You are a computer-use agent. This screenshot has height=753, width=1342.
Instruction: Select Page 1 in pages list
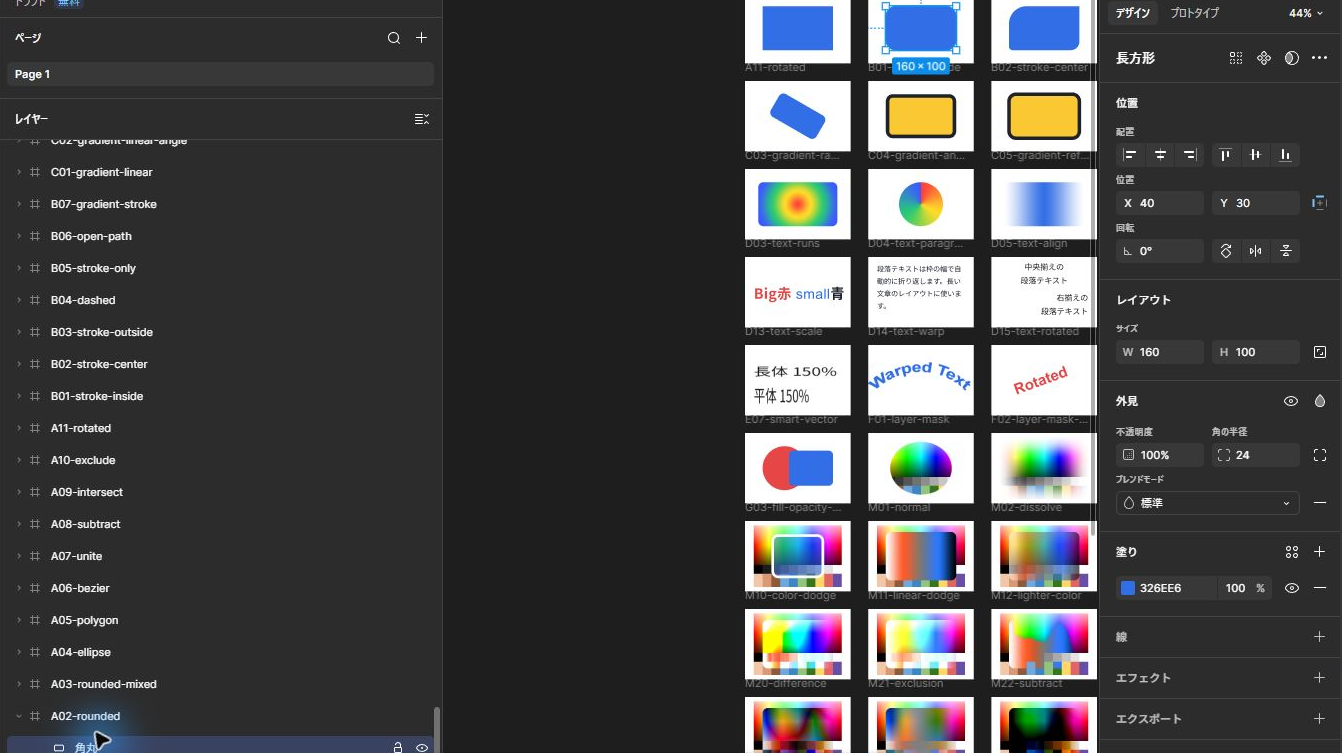pos(220,74)
